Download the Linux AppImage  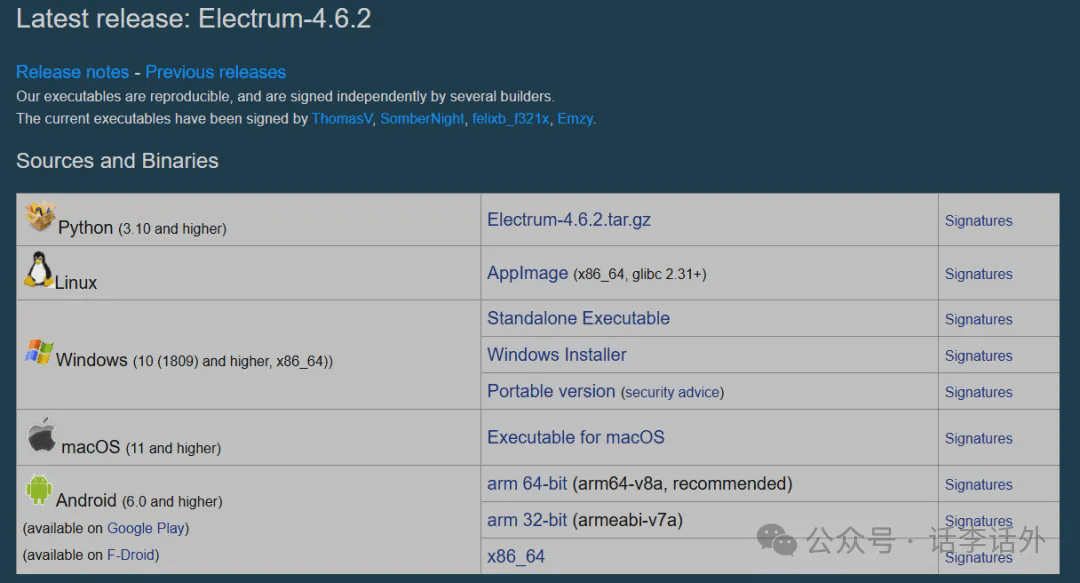pyautogui.click(x=527, y=273)
